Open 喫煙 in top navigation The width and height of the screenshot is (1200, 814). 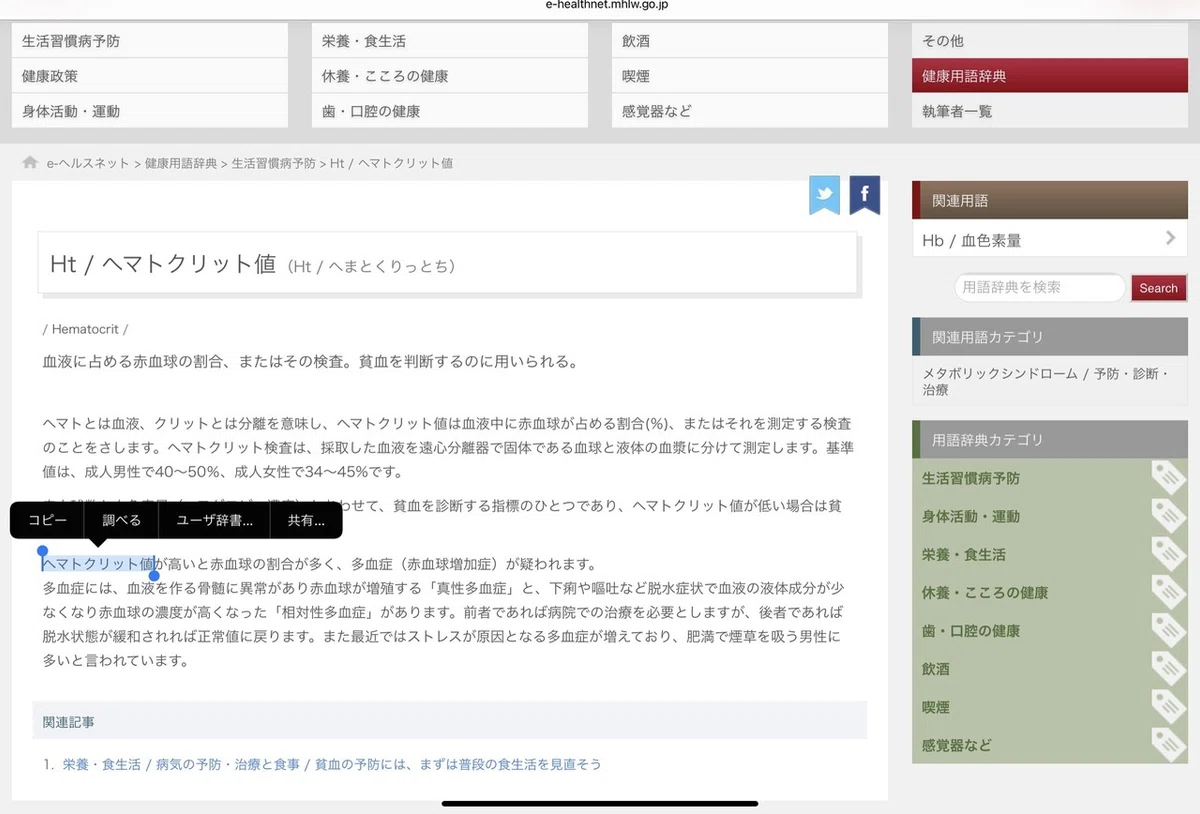coord(750,76)
